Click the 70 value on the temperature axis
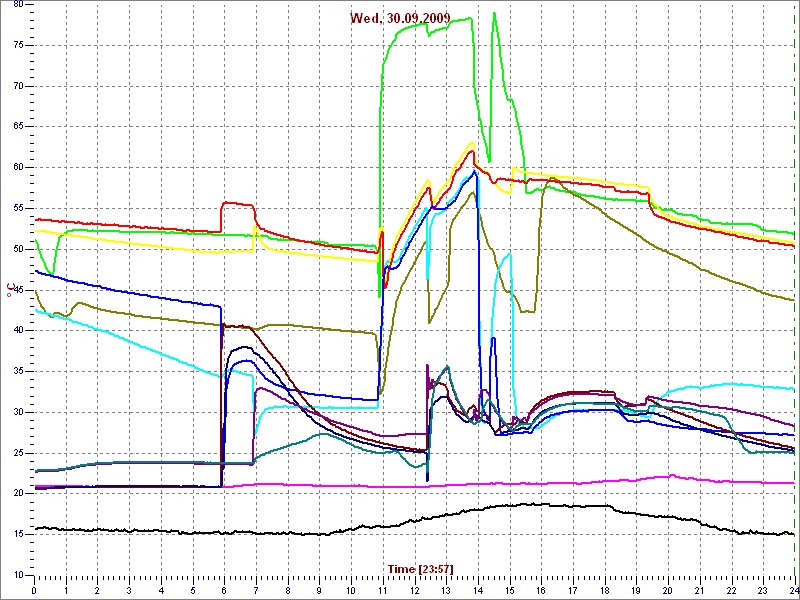Image resolution: width=800 pixels, height=600 pixels. coord(17,86)
